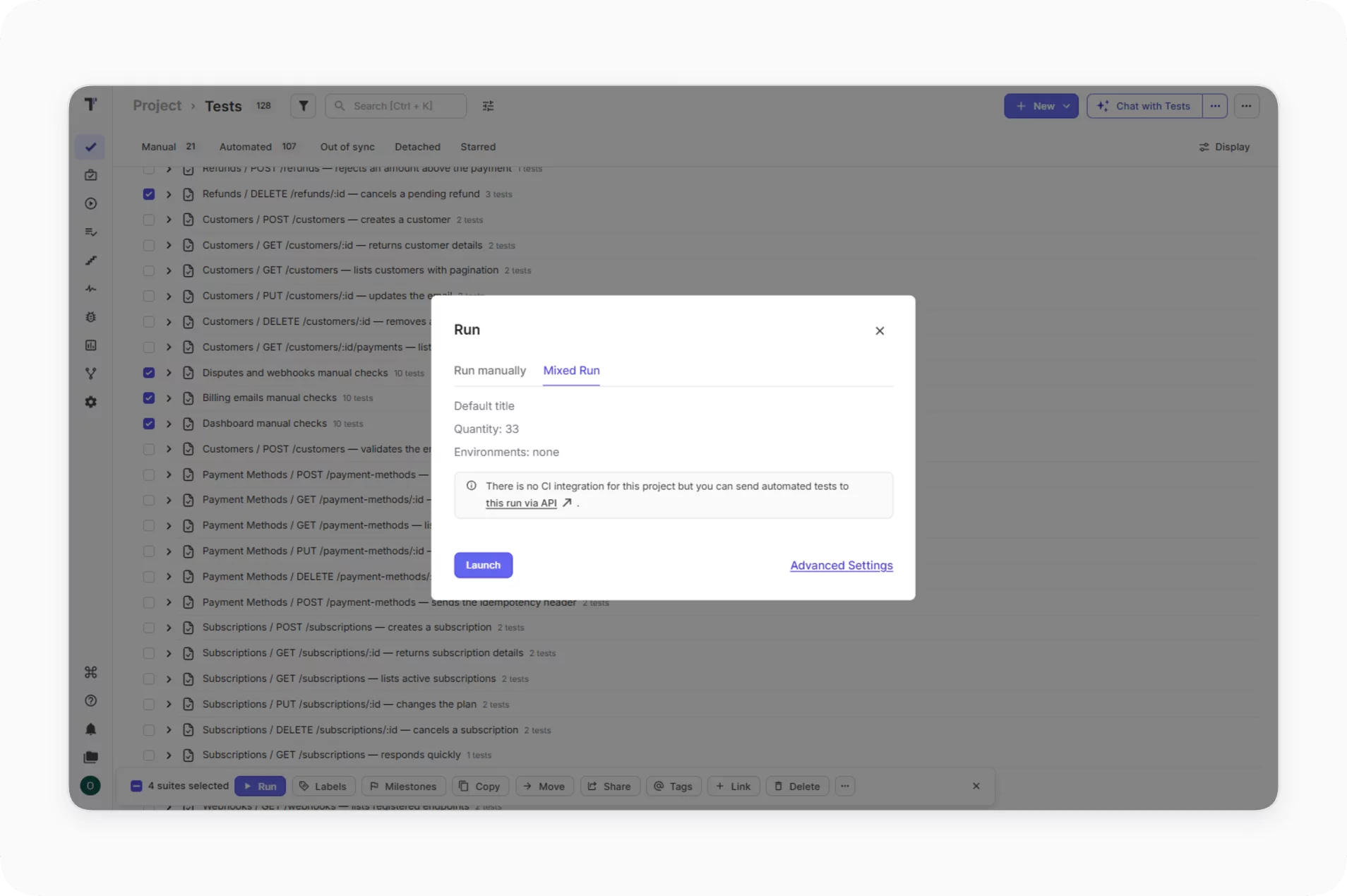Screen dimensions: 1347x896
Task: Open the New button dropdown
Action: (1041, 106)
